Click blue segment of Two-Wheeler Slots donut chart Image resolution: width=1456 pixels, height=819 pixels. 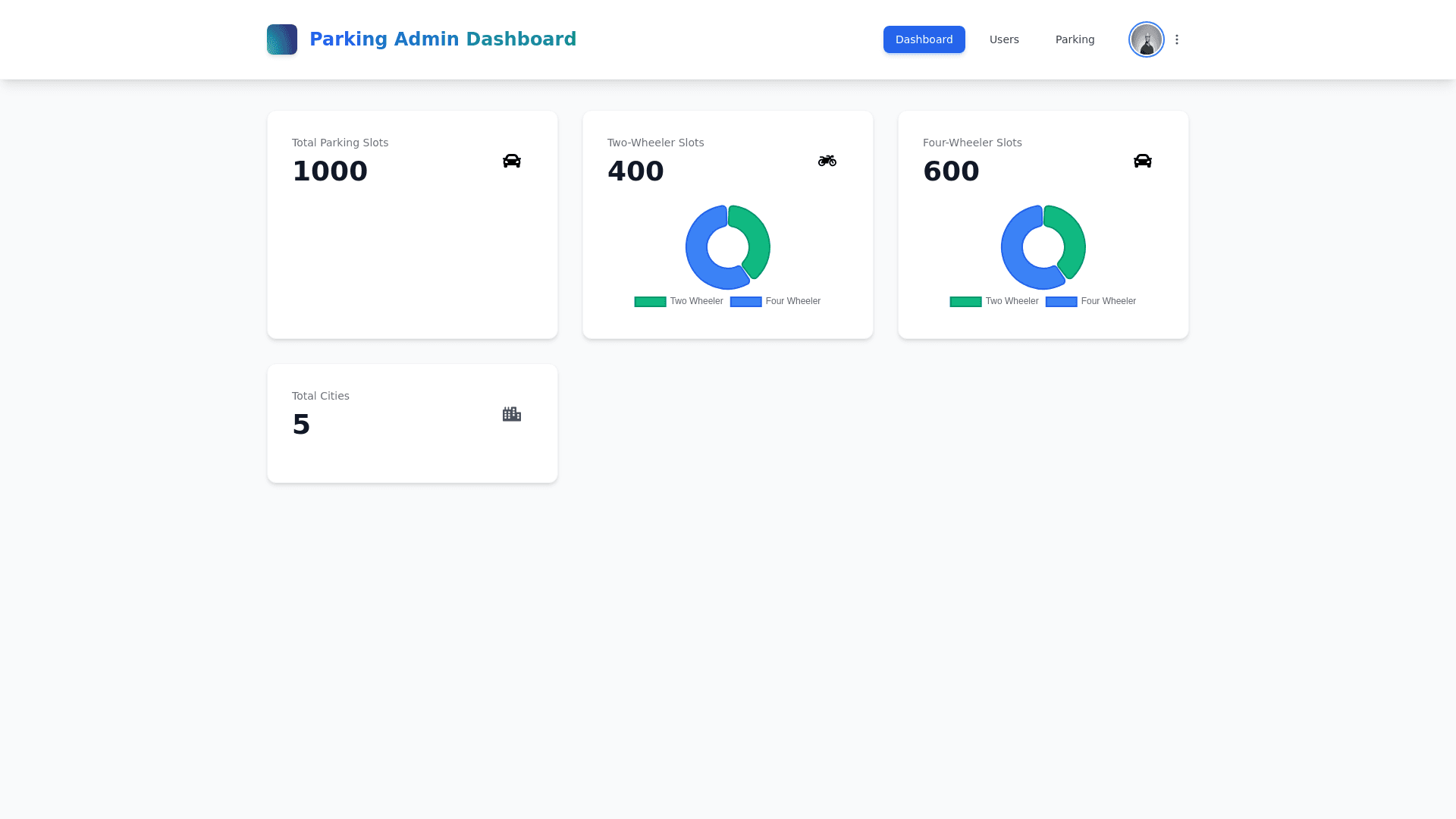[698, 254]
